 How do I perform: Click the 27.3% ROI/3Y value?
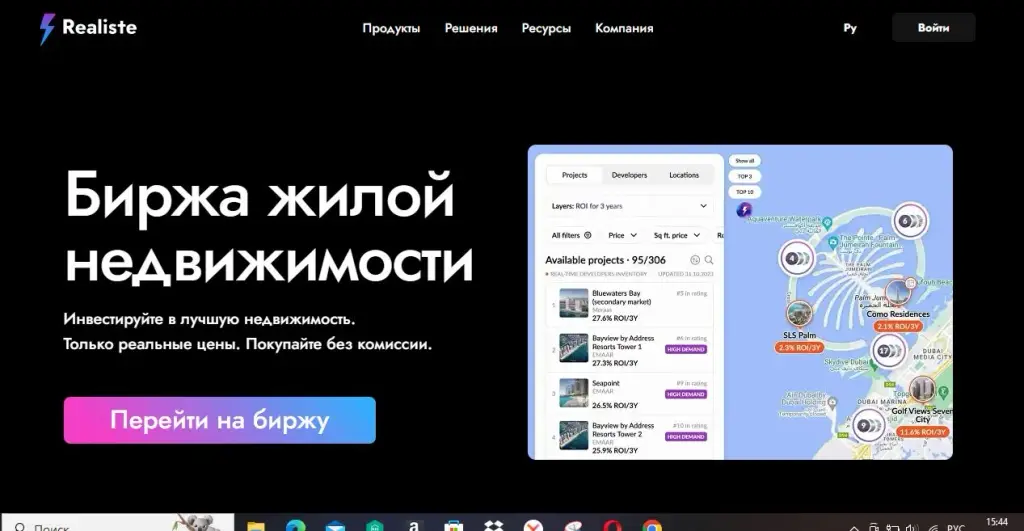click(x=615, y=363)
